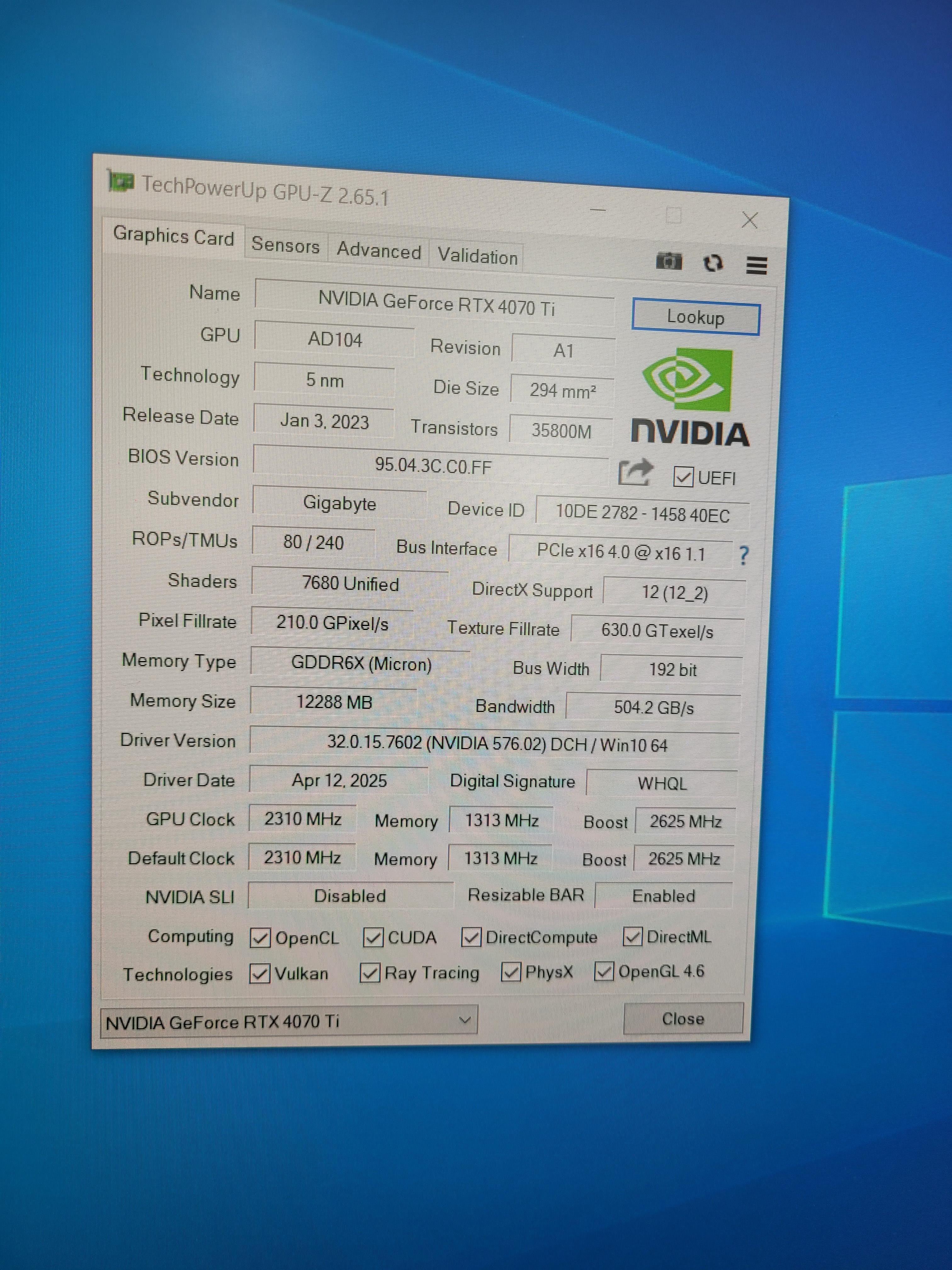Click the Bandwidth value 504.2 GB/s

pyautogui.click(x=654, y=707)
